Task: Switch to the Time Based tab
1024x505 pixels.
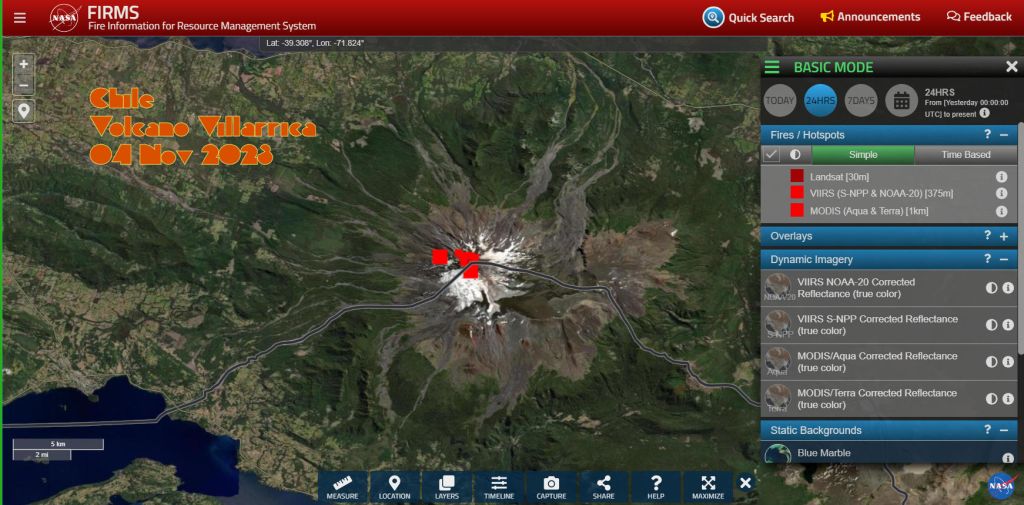Action: coord(965,155)
